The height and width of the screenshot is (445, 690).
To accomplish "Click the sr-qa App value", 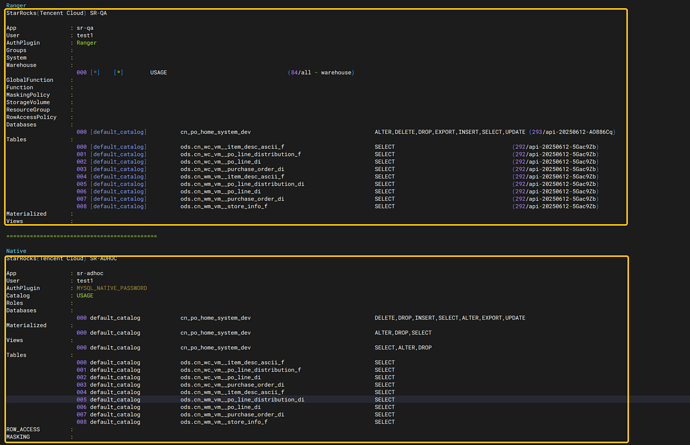I will pos(85,28).
